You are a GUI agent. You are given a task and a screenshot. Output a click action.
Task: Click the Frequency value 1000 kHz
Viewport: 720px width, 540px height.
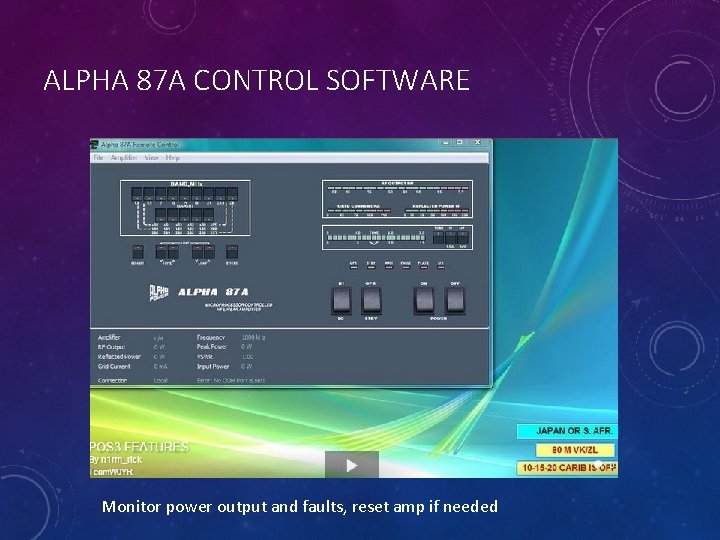pos(253,337)
